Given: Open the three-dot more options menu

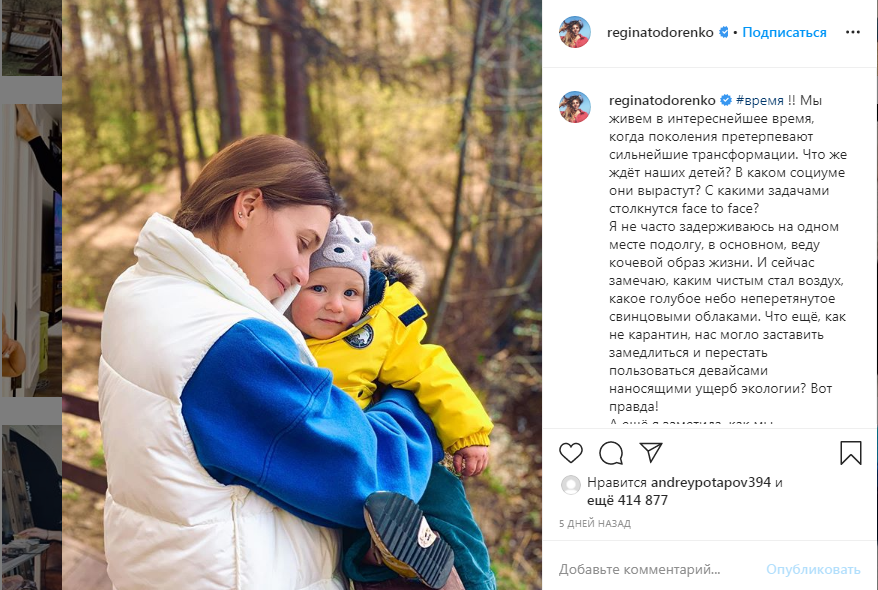Looking at the screenshot, I should click(852, 32).
